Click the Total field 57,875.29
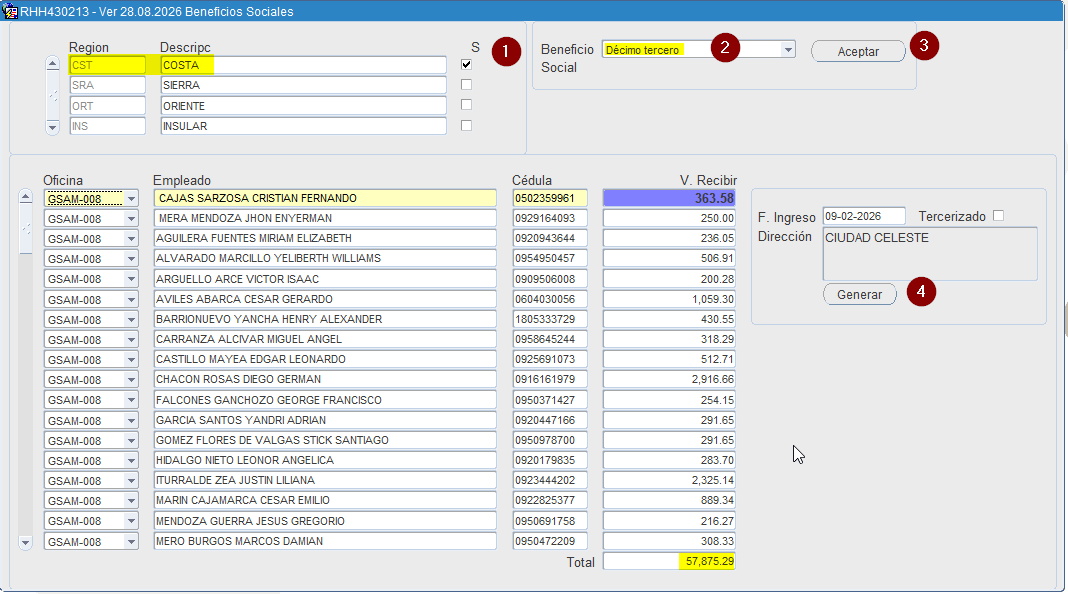This screenshot has width=1068, height=594. click(669, 561)
